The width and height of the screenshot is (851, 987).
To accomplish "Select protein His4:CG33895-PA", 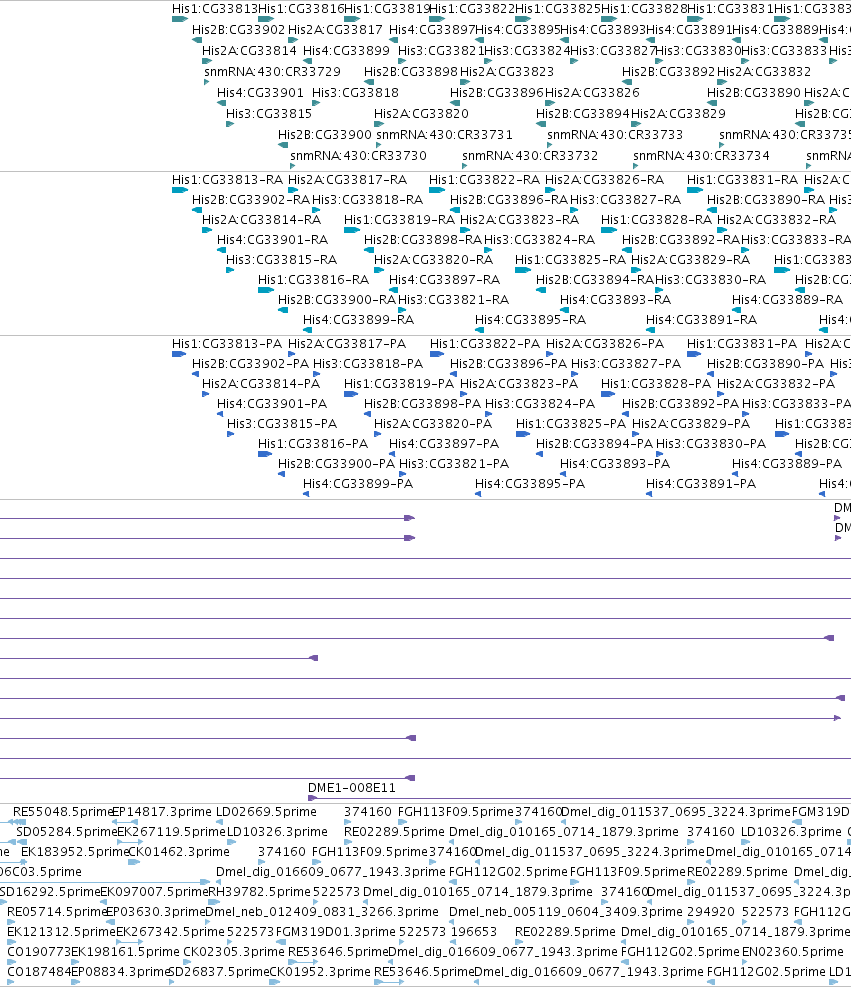I will [530, 484].
